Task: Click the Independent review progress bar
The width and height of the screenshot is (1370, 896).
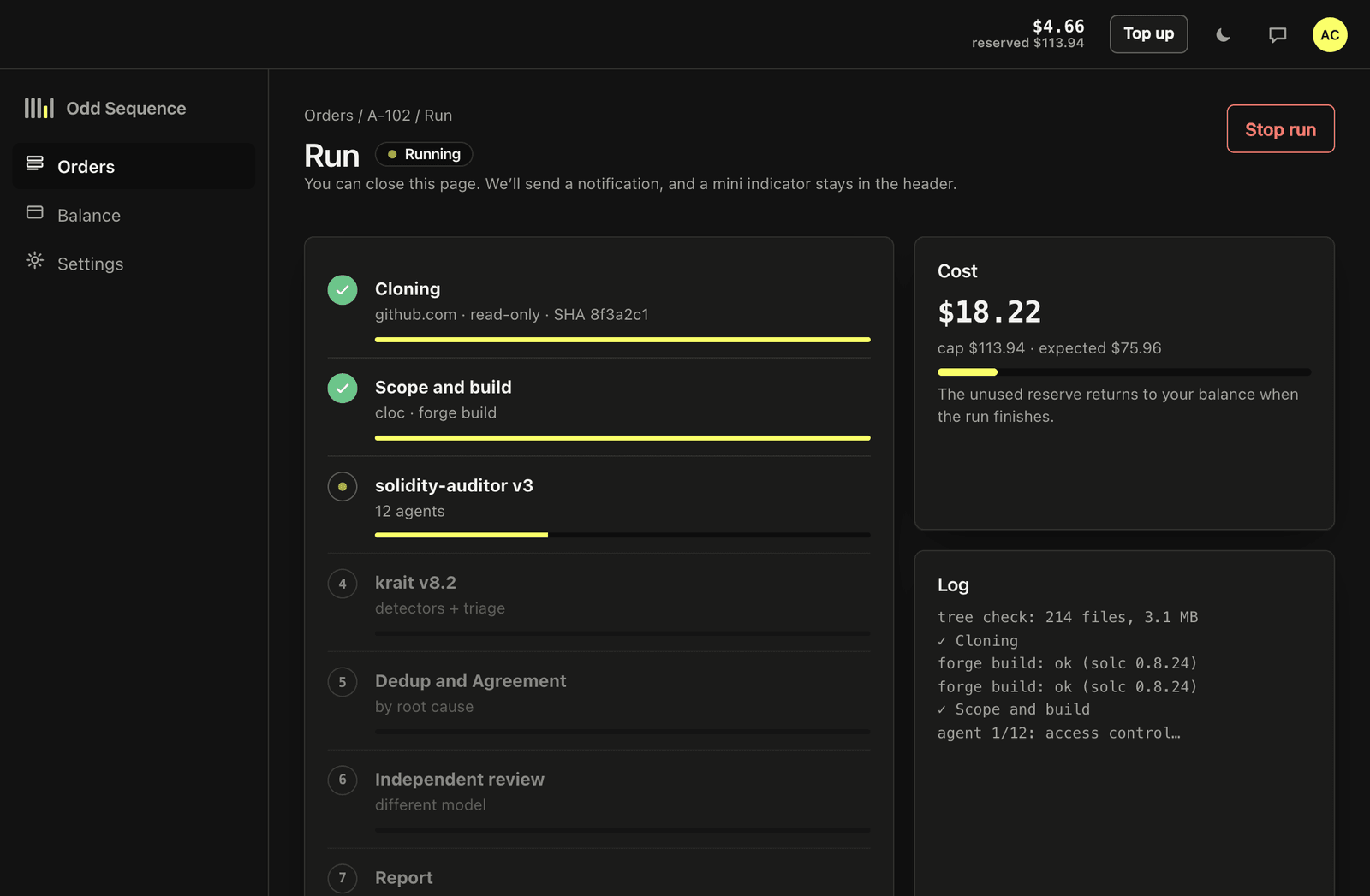Action: coord(622,830)
